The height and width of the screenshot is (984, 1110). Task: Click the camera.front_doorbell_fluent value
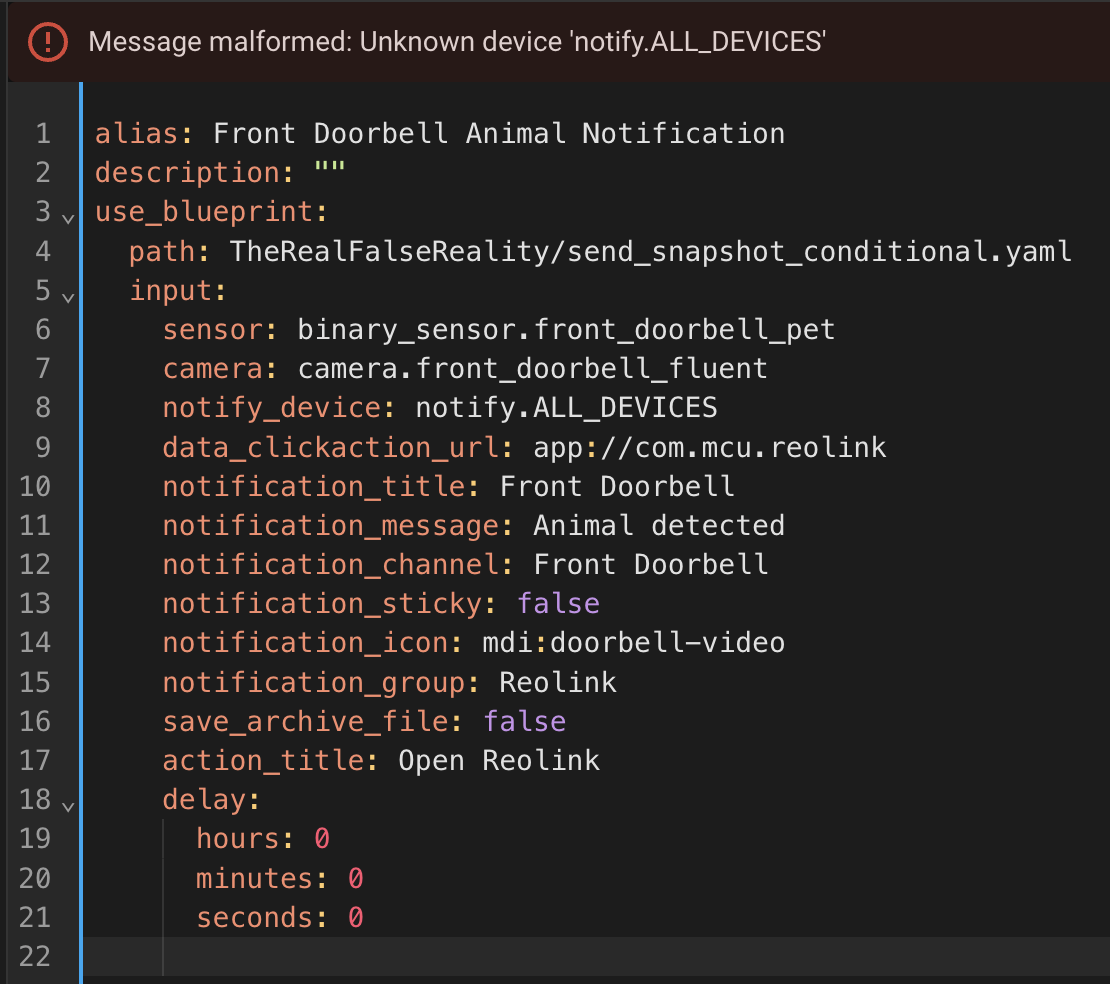click(532, 369)
